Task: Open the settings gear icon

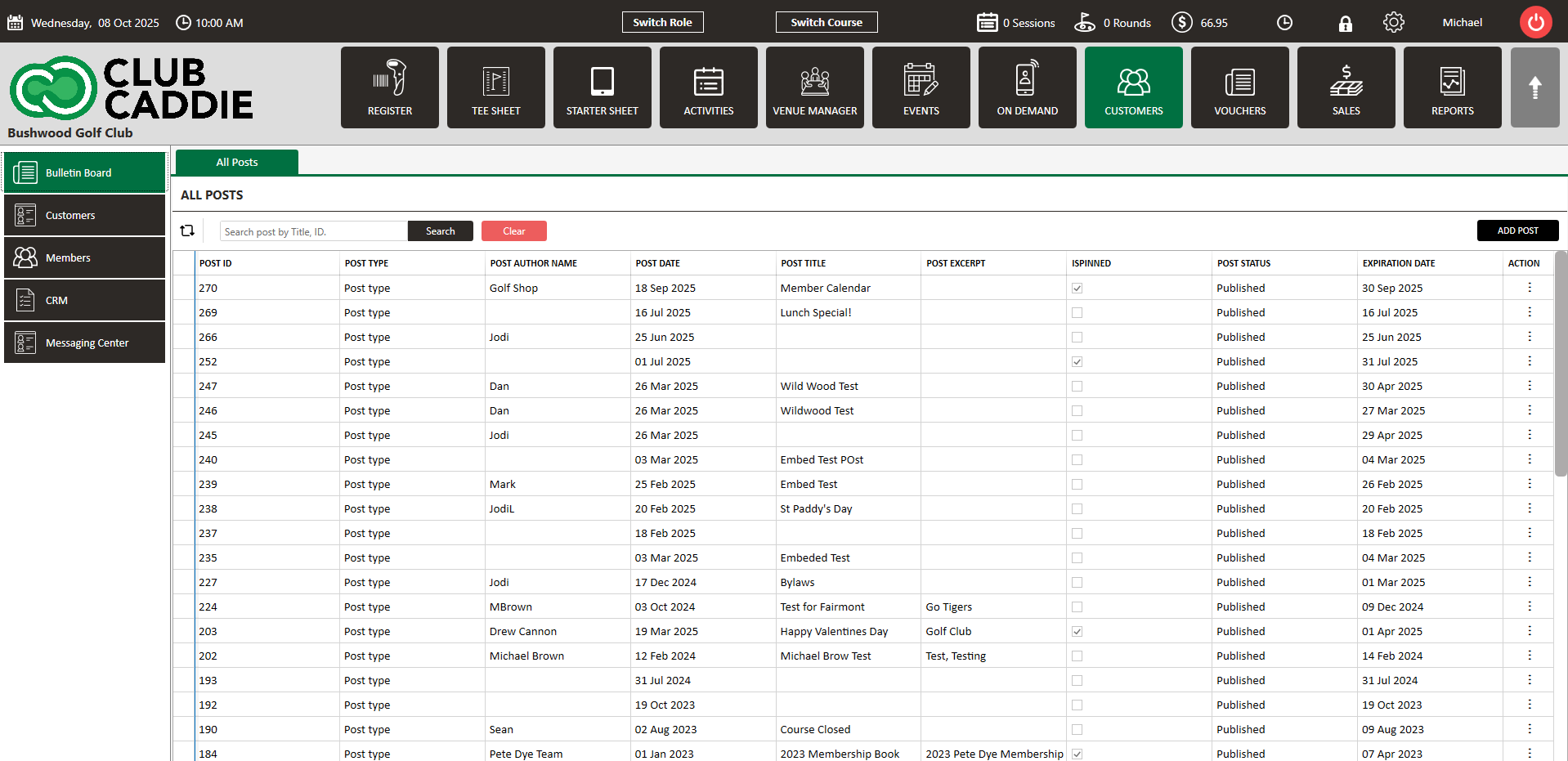Action: pyautogui.click(x=1393, y=22)
